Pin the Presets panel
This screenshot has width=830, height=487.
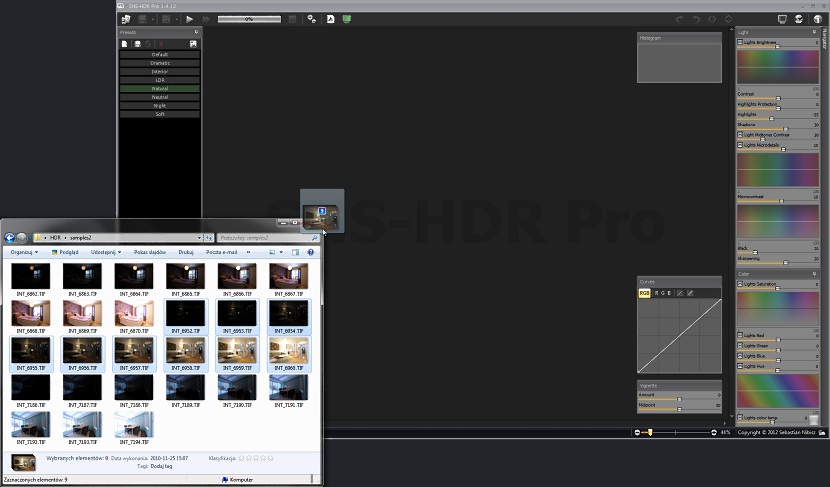point(196,32)
